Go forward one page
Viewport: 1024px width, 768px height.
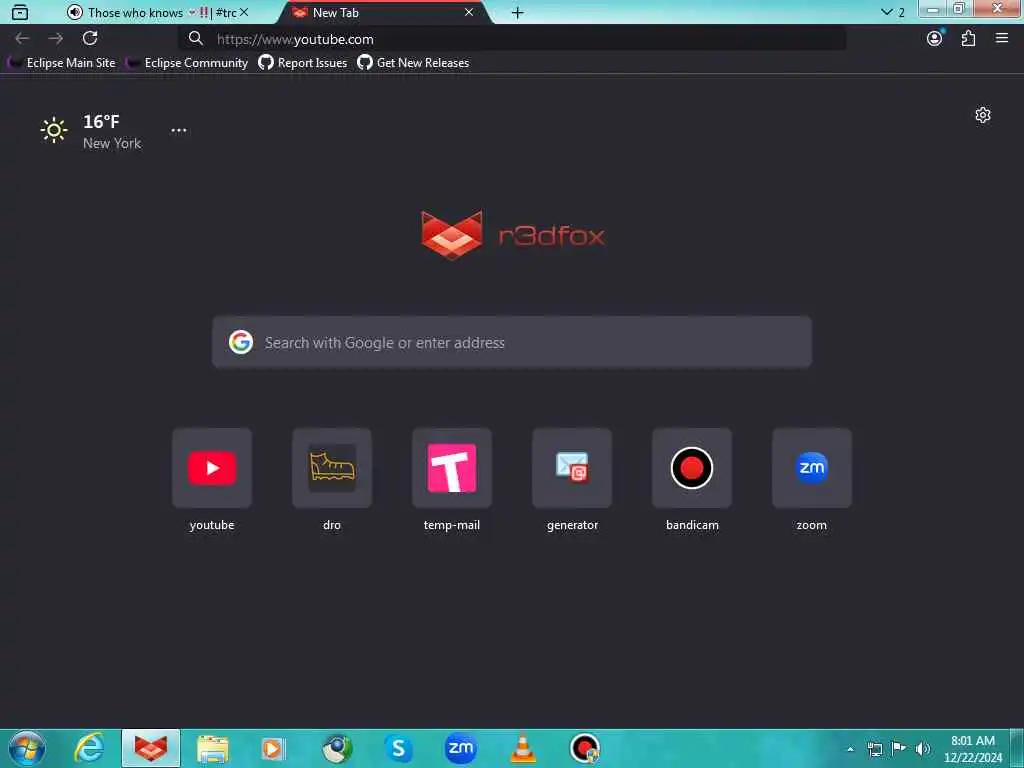(x=56, y=39)
